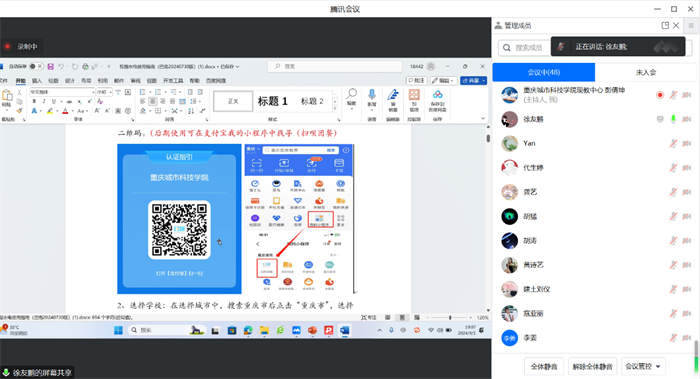Click microphone icon beside 徐友鹏
Image resolution: width=700 pixels, height=379 pixels.
tap(673, 119)
